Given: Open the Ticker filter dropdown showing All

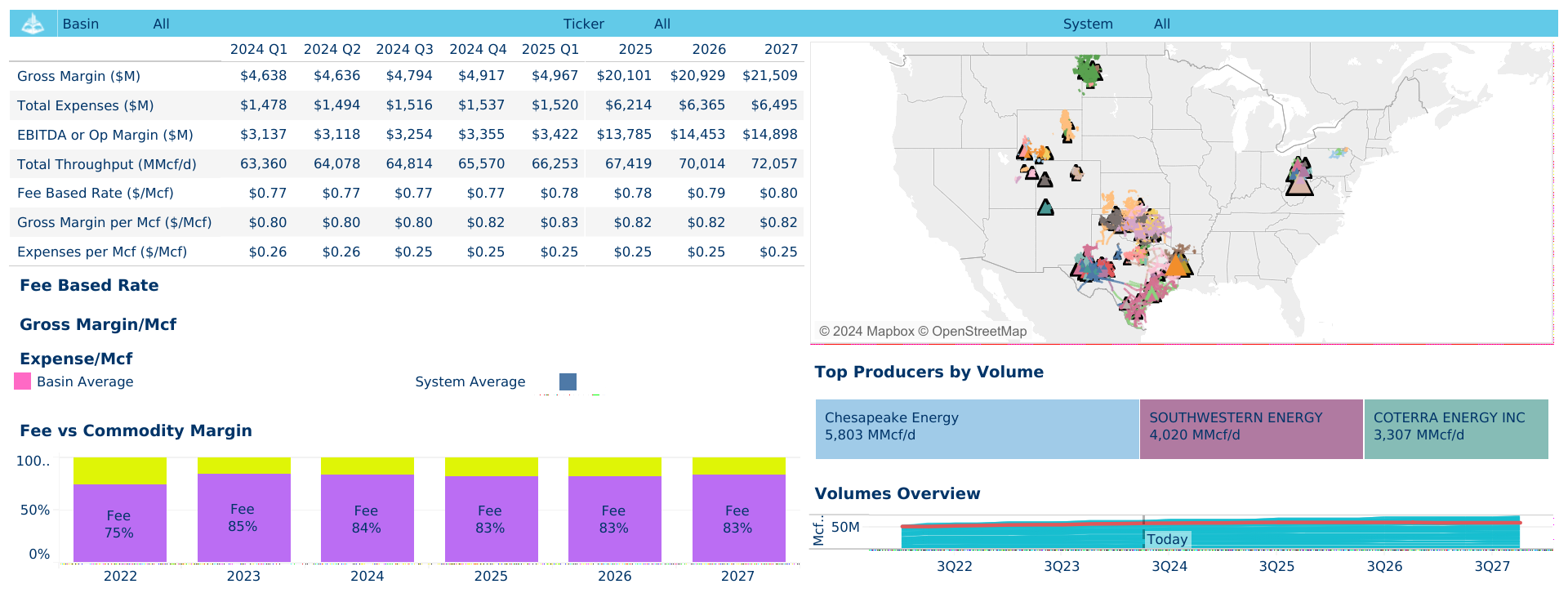Looking at the screenshot, I should [x=662, y=24].
